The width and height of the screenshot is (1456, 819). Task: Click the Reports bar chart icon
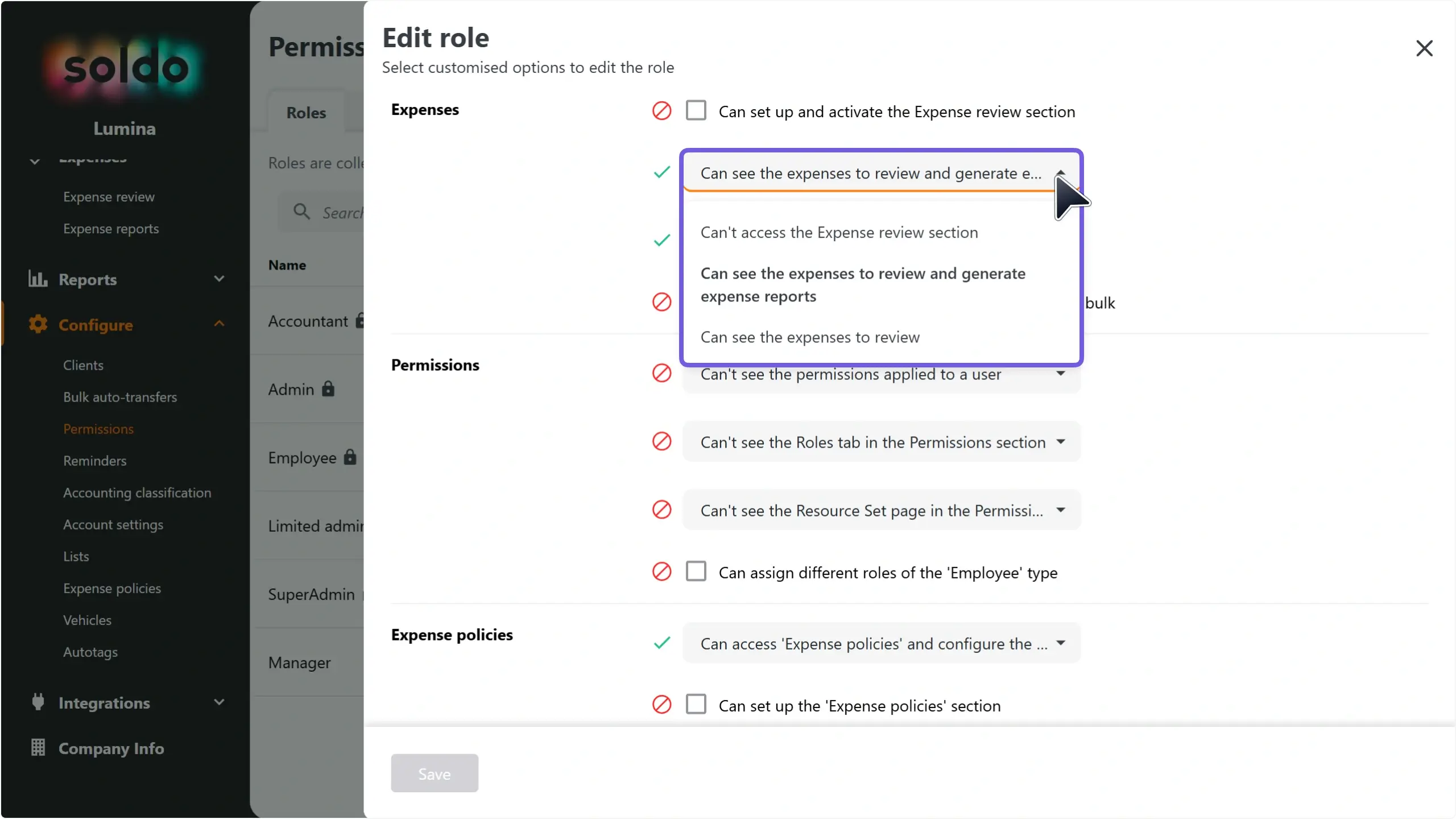38,279
